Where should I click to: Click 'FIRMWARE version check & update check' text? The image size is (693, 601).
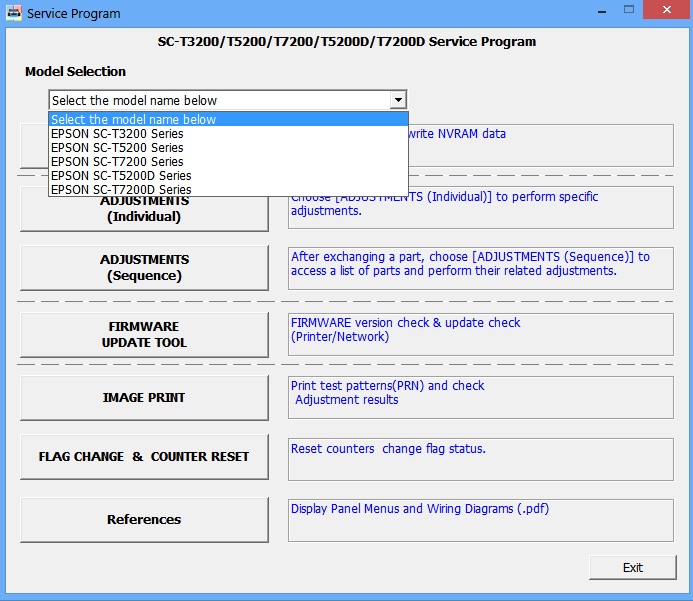(405, 323)
